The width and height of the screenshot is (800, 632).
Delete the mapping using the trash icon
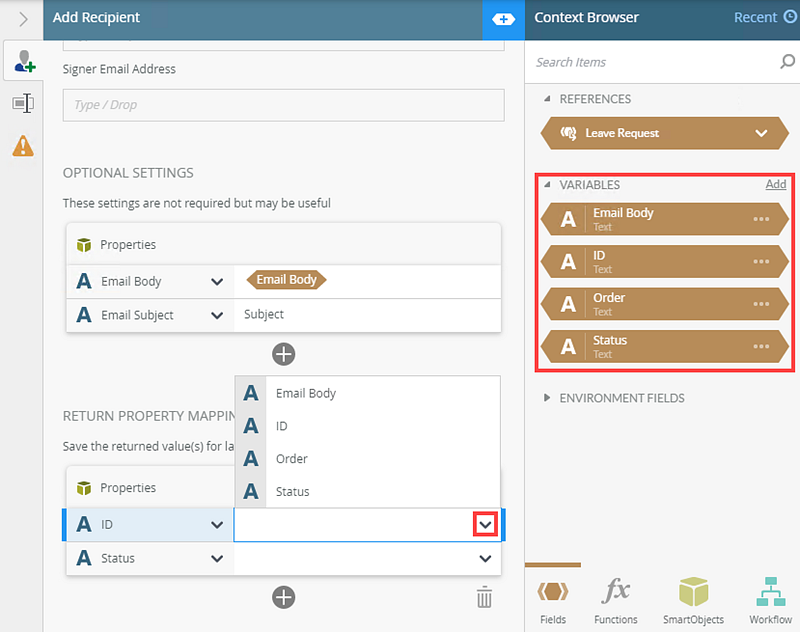(484, 597)
